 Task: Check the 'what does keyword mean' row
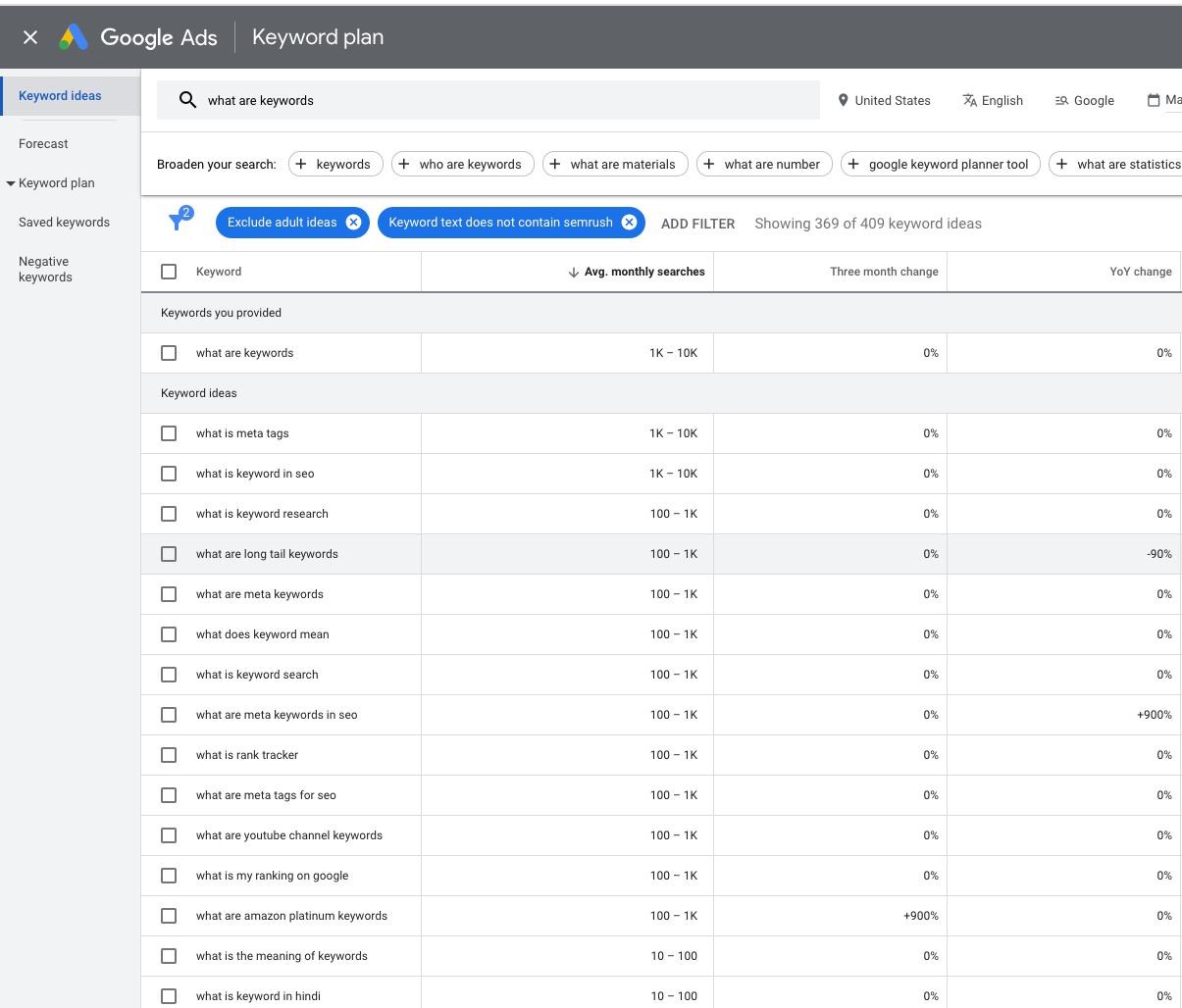click(169, 634)
